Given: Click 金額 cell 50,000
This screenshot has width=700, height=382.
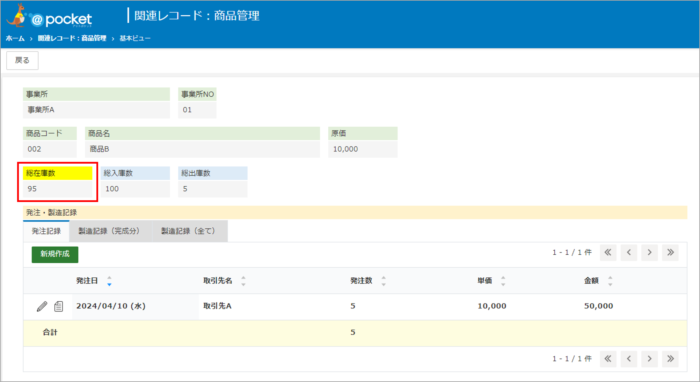Looking at the screenshot, I should coord(599,306).
